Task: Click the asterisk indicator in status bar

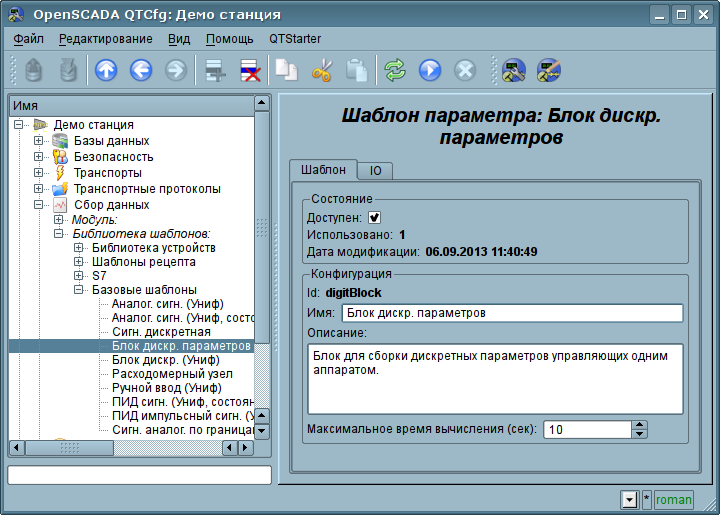Action: coord(646,499)
